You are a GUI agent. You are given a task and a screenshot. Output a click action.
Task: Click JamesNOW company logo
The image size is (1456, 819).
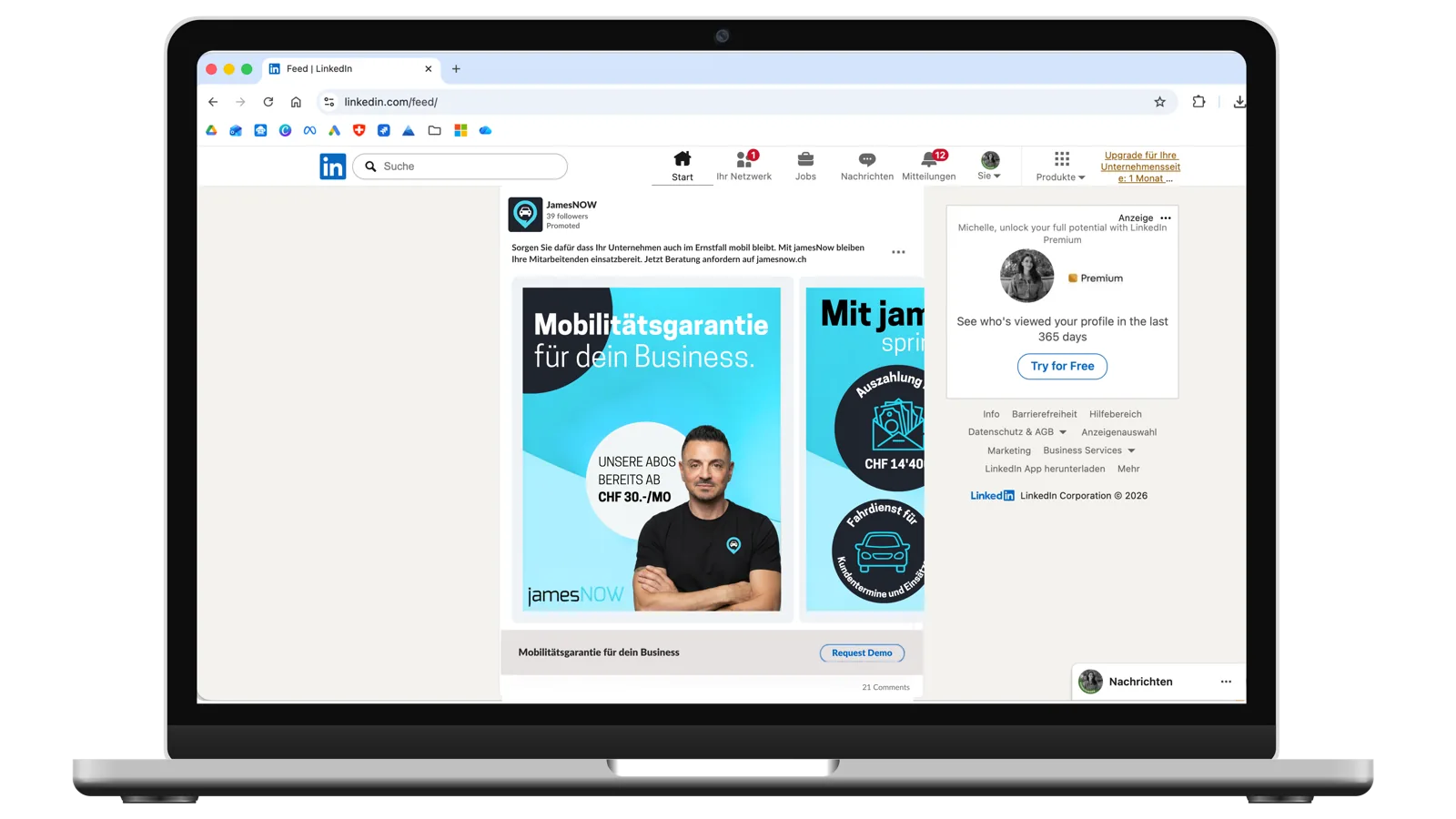point(525,215)
